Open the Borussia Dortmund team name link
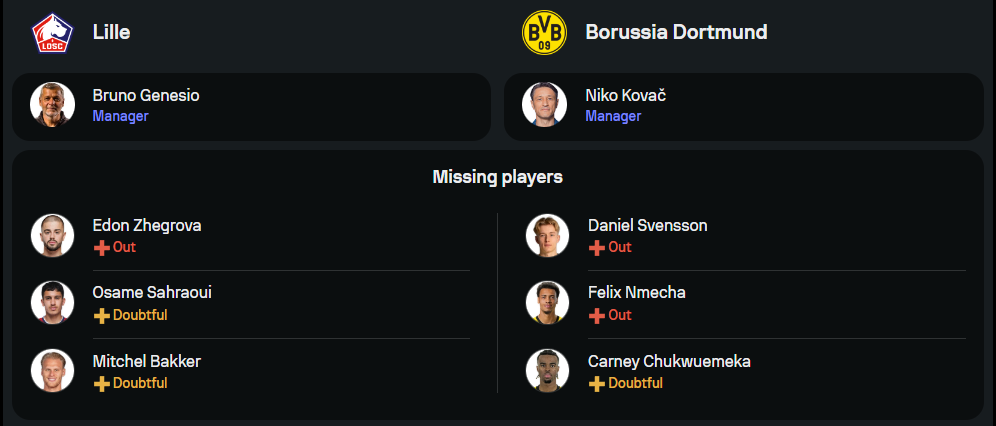This screenshot has height=426, width=996. [676, 32]
